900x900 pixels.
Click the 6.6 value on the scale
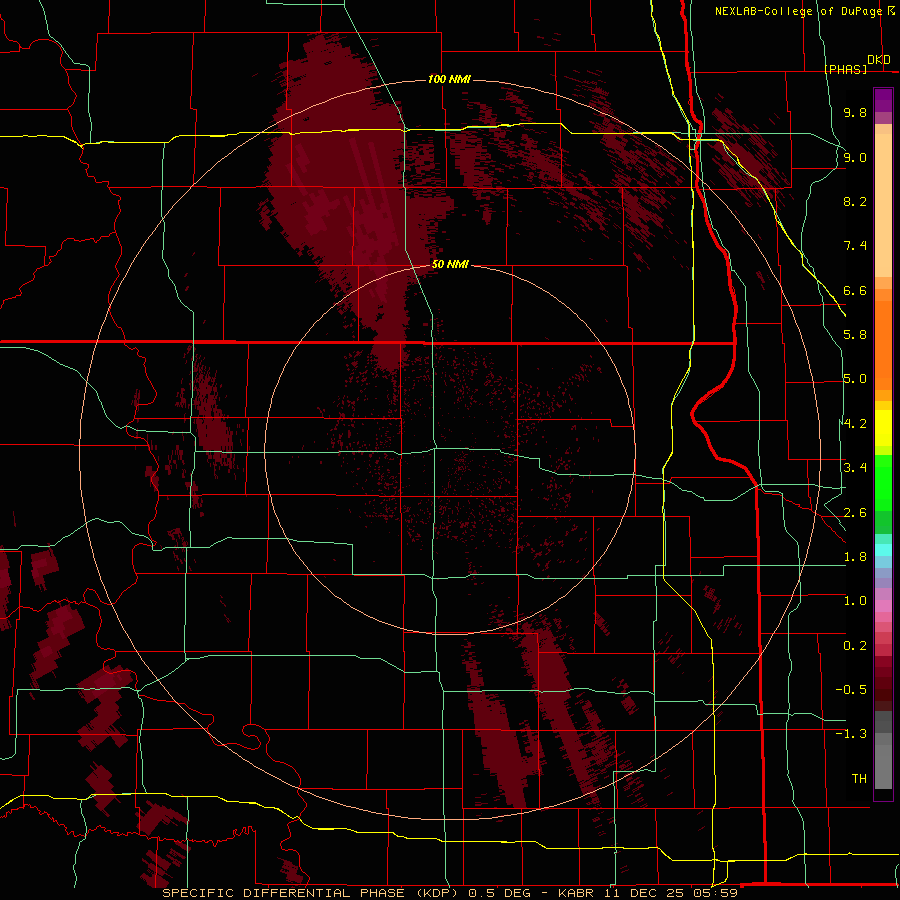point(855,290)
